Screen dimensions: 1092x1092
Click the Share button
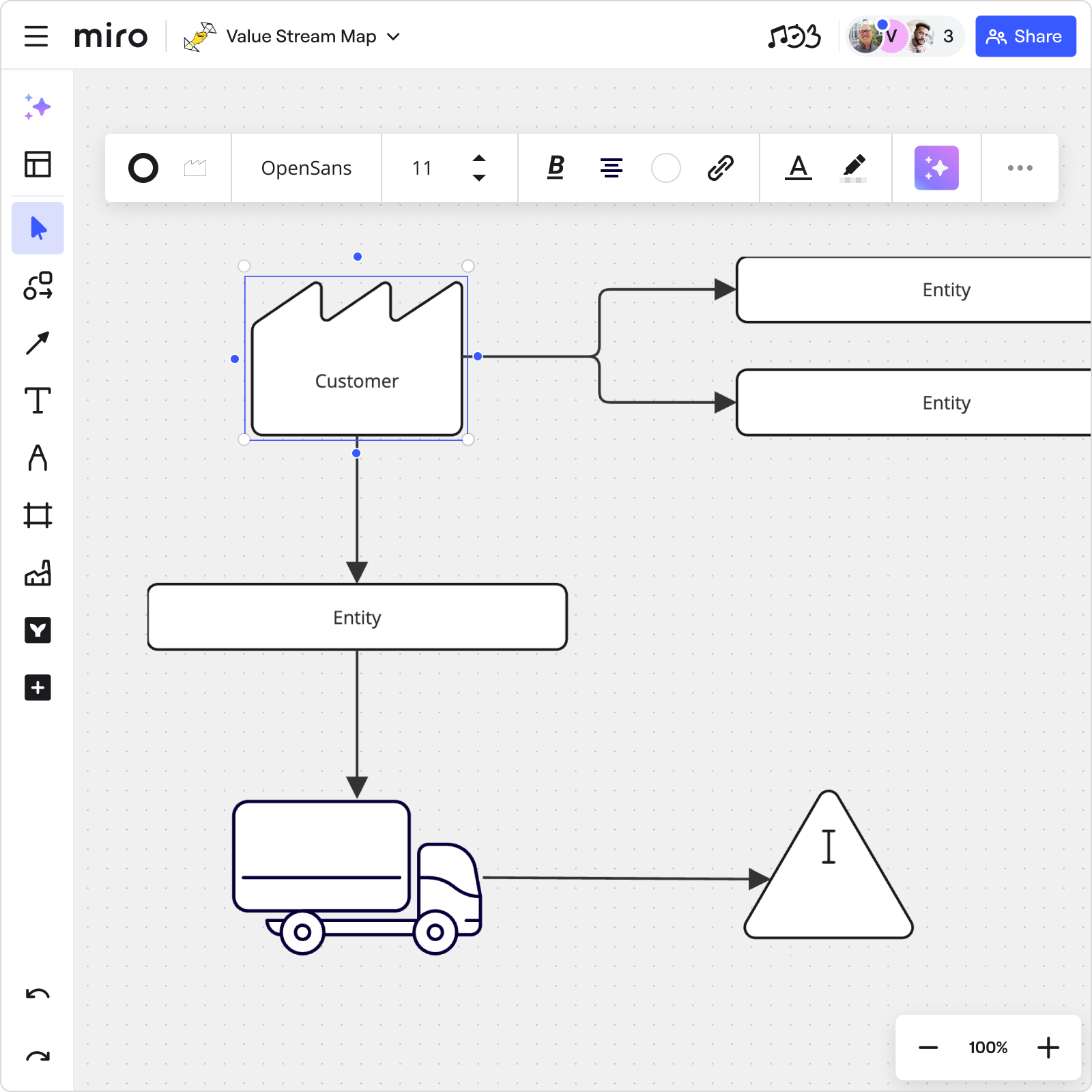point(1025,36)
